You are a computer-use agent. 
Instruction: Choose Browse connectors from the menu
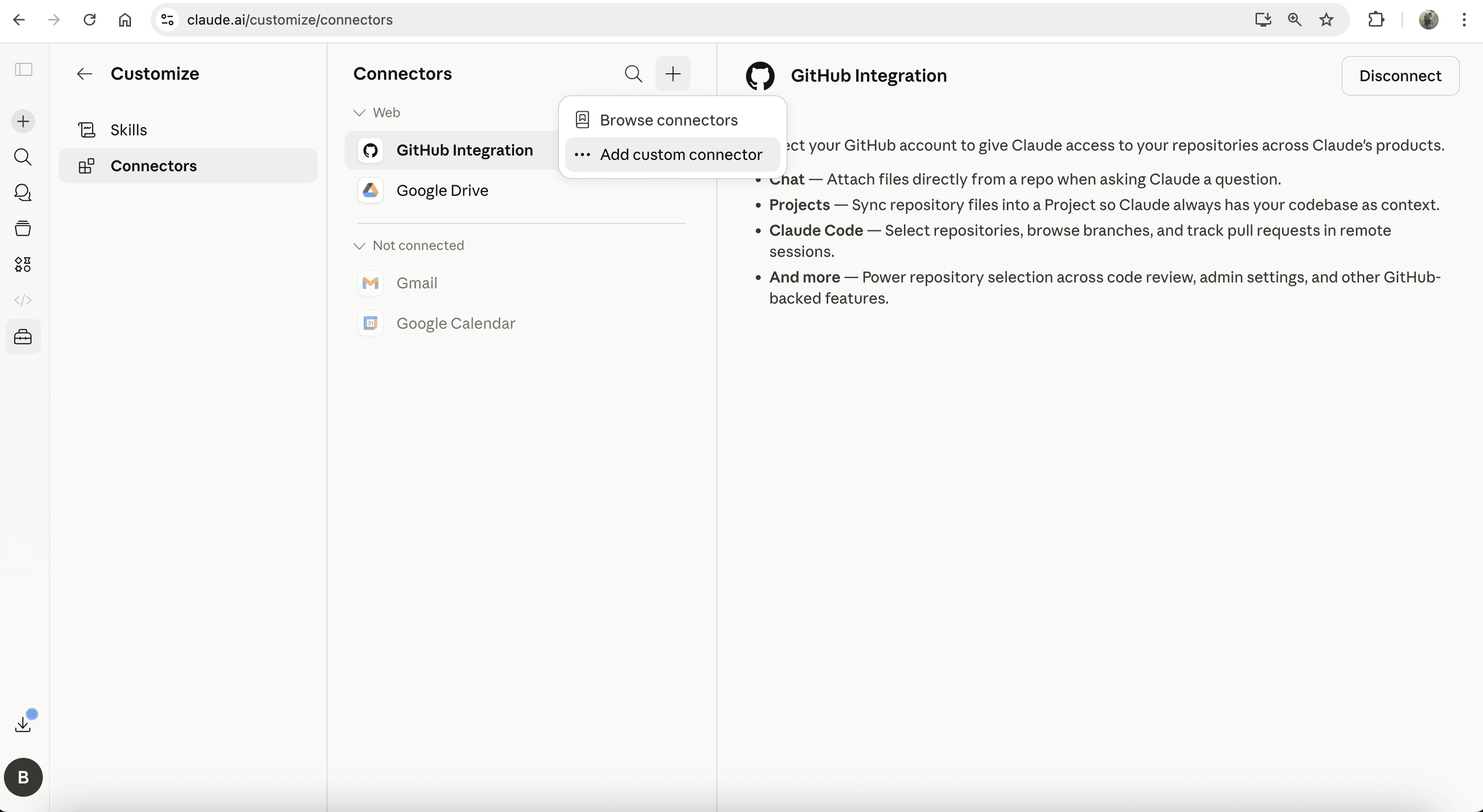click(673, 120)
